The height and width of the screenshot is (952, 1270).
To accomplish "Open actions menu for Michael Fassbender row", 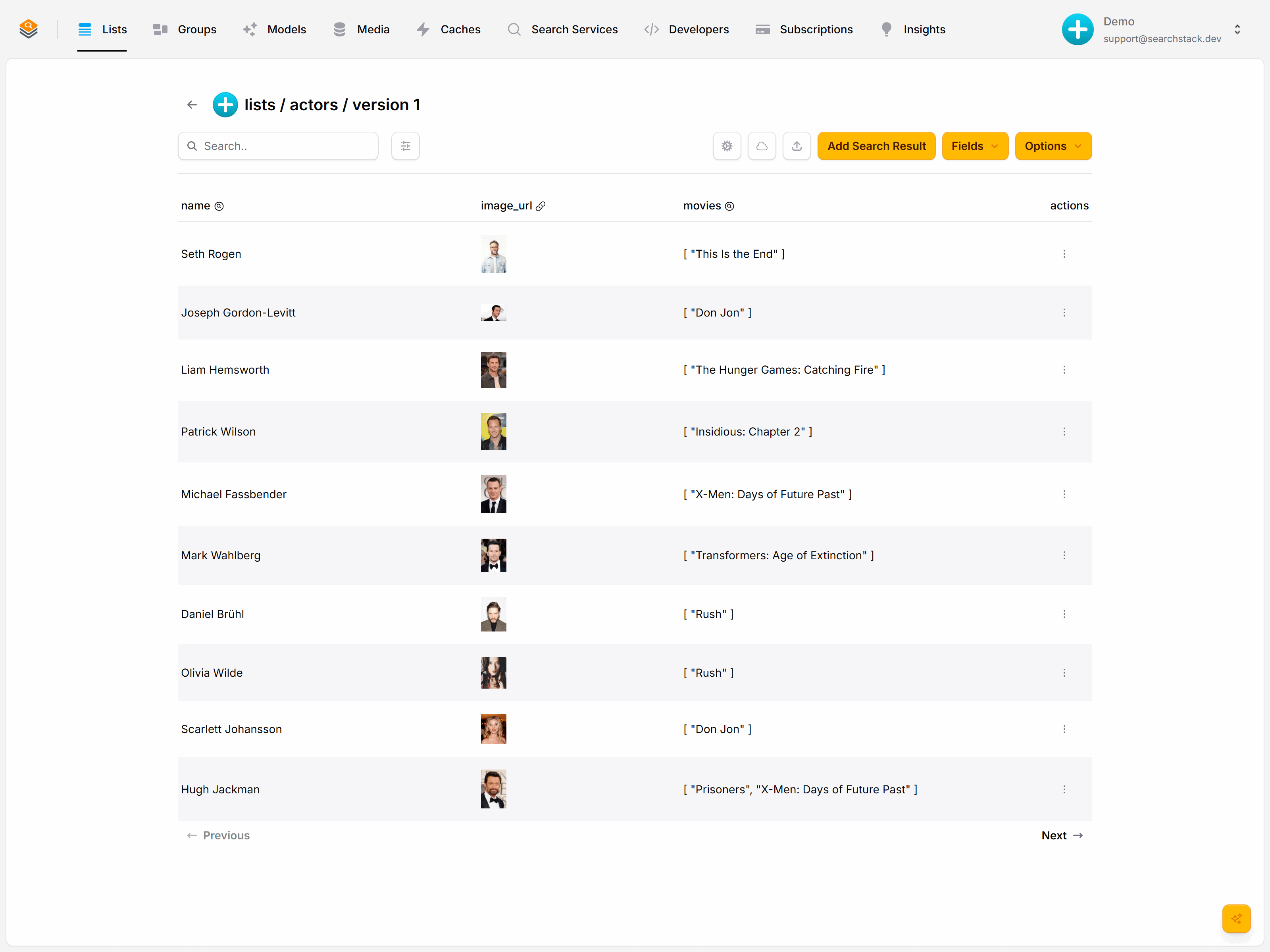I will coord(1064,494).
